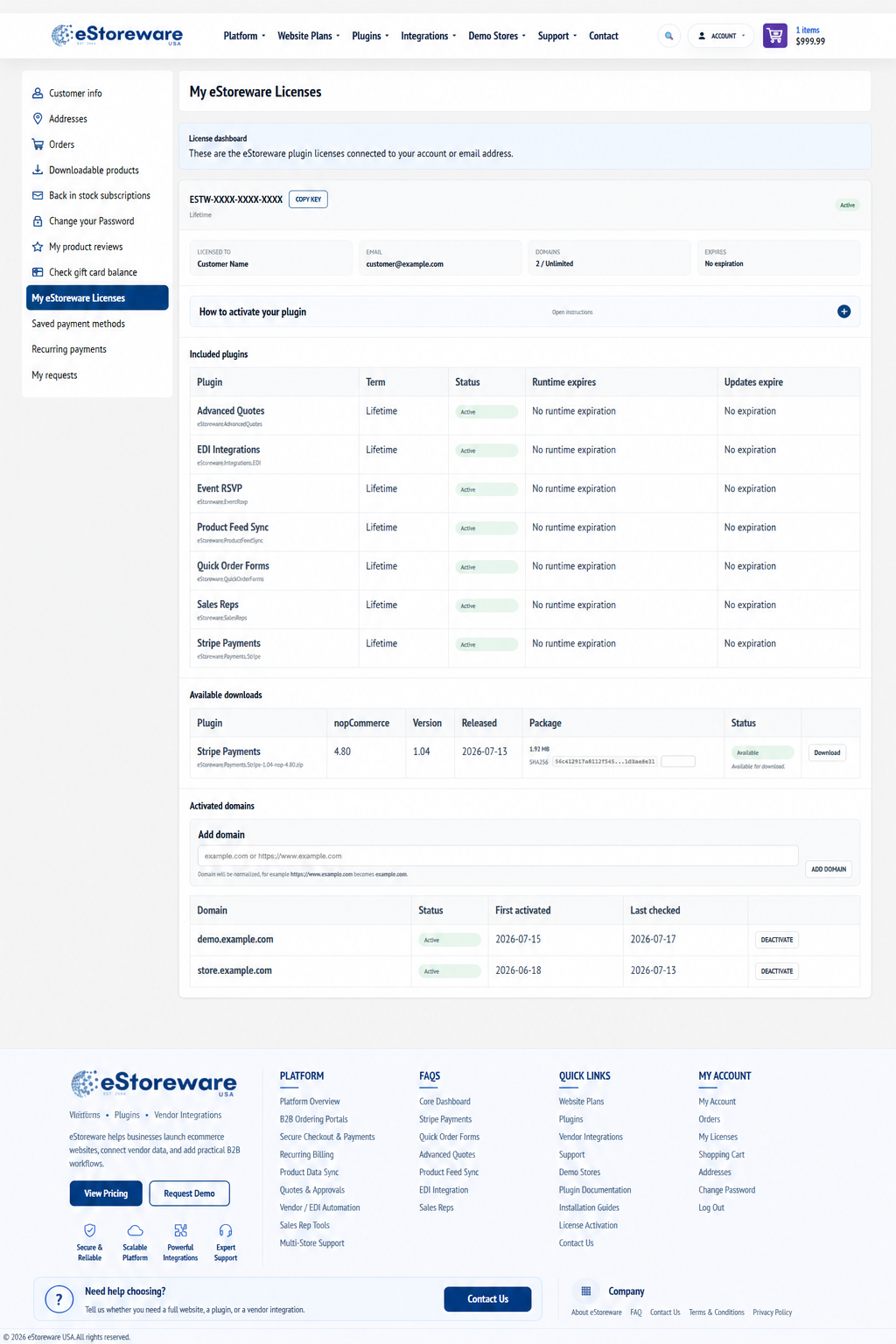Click the Powerful Integrations icon
The height and width of the screenshot is (1344, 896).
[180, 1230]
